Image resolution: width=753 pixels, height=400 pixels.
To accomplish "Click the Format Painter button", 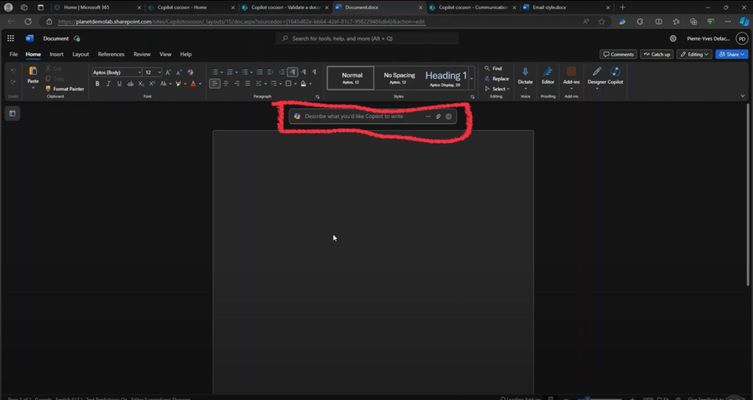I will 65,89.
